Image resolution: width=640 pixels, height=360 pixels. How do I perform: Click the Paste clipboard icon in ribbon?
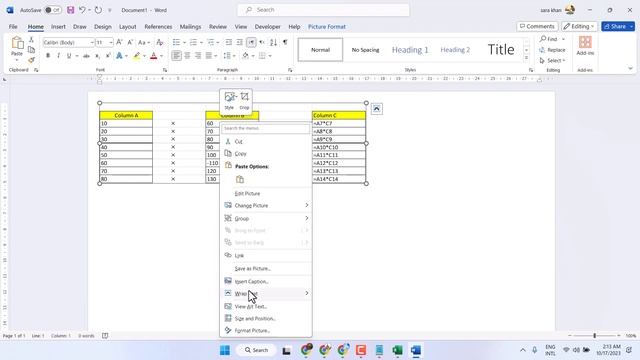17,42
